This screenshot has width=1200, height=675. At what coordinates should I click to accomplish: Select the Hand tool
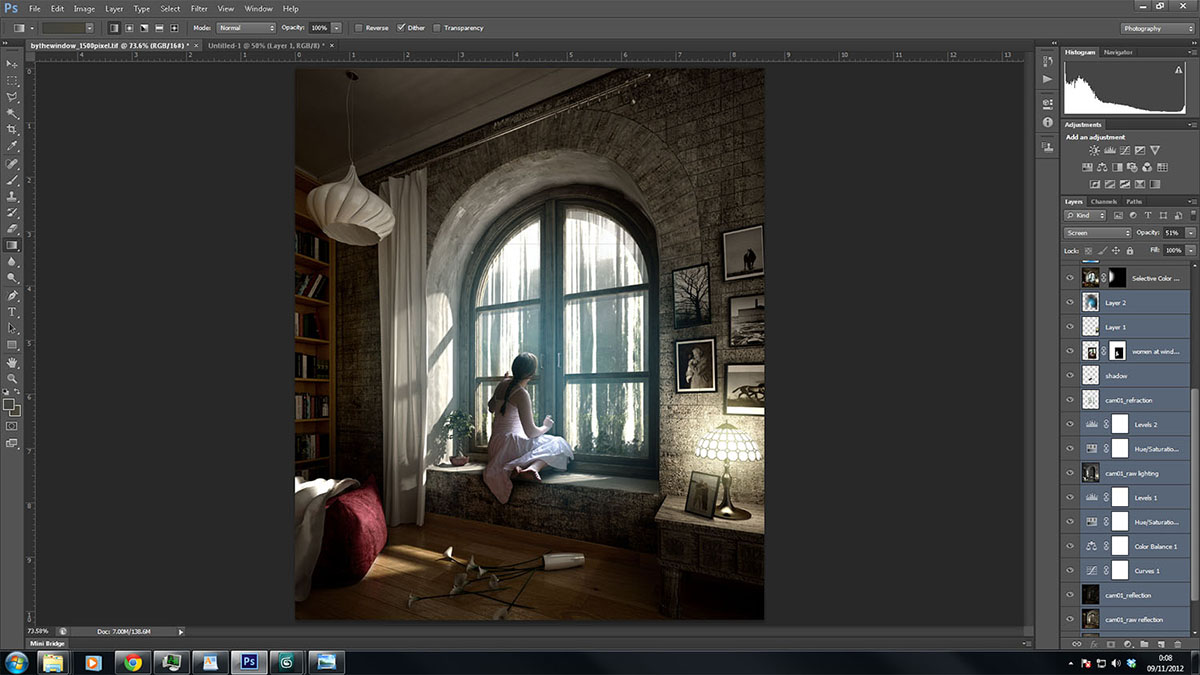[x=12, y=362]
